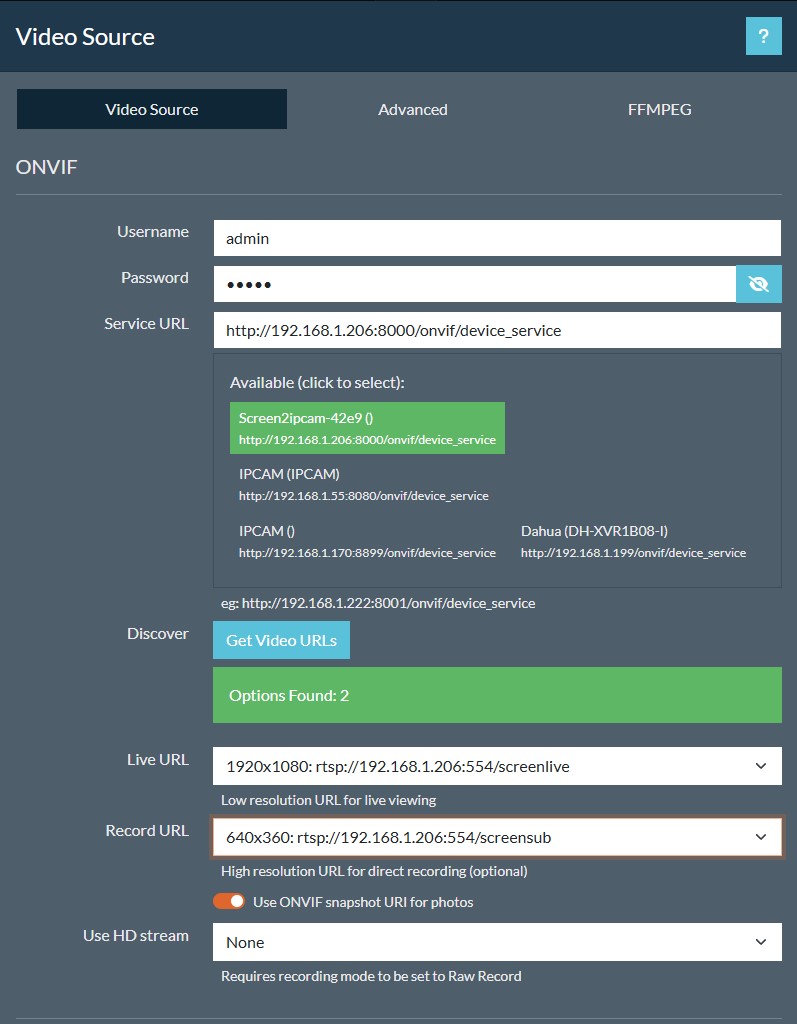Click the example URL text 192.168.1.222:8001
This screenshot has height=1024, width=797.
tap(378, 603)
